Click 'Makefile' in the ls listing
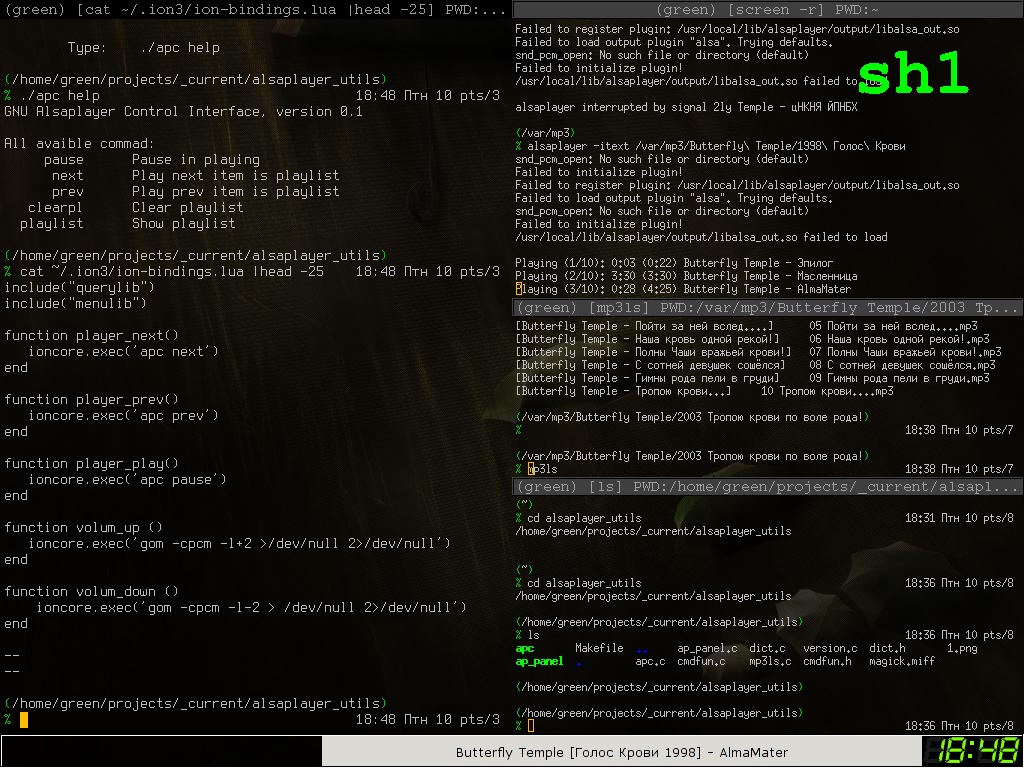 [599, 648]
